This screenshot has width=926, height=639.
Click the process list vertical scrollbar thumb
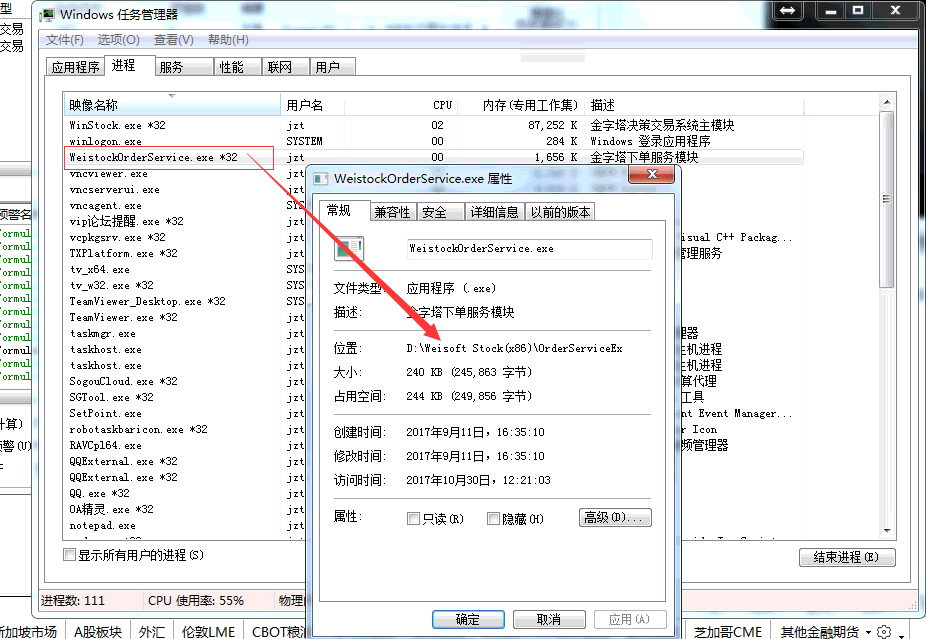point(886,200)
